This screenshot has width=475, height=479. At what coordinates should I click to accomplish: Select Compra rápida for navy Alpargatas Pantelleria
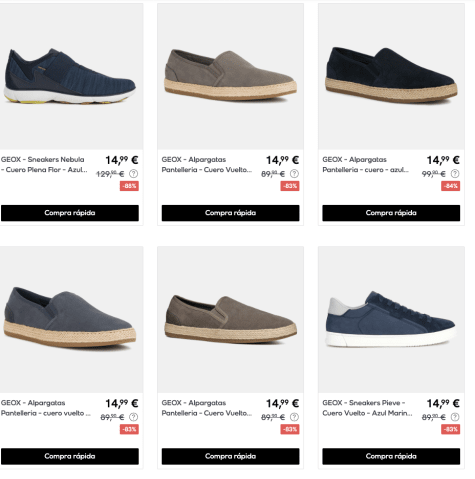point(391,213)
